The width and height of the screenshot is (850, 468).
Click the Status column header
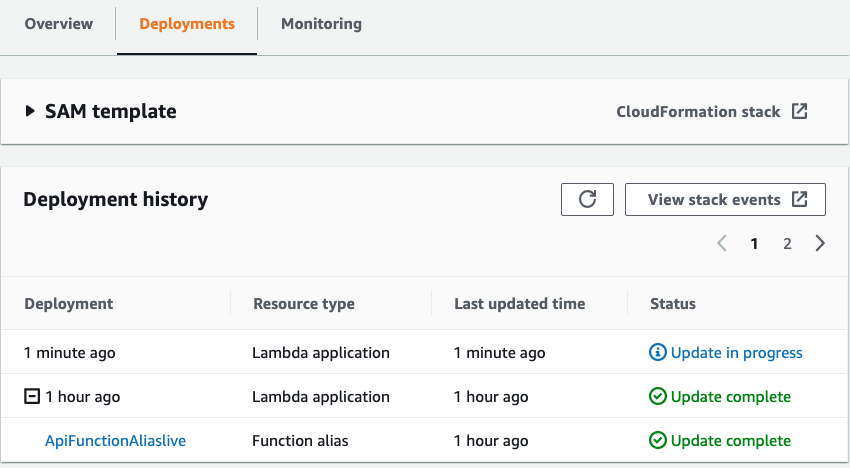tap(673, 304)
